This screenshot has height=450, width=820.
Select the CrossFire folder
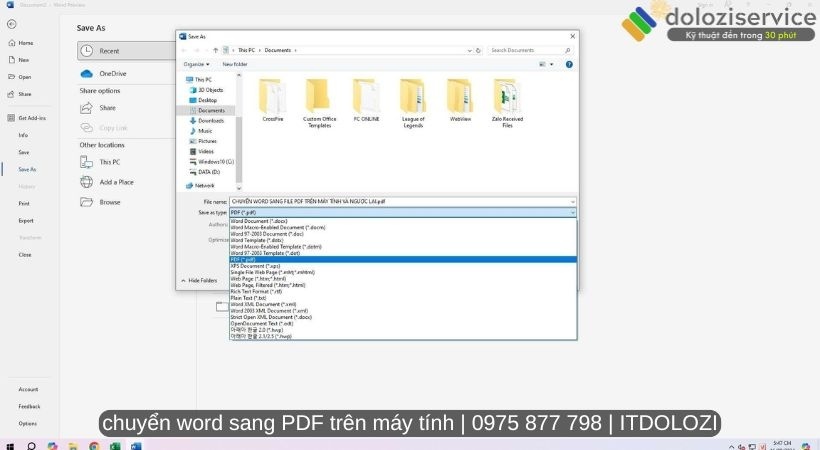pyautogui.click(x=272, y=100)
